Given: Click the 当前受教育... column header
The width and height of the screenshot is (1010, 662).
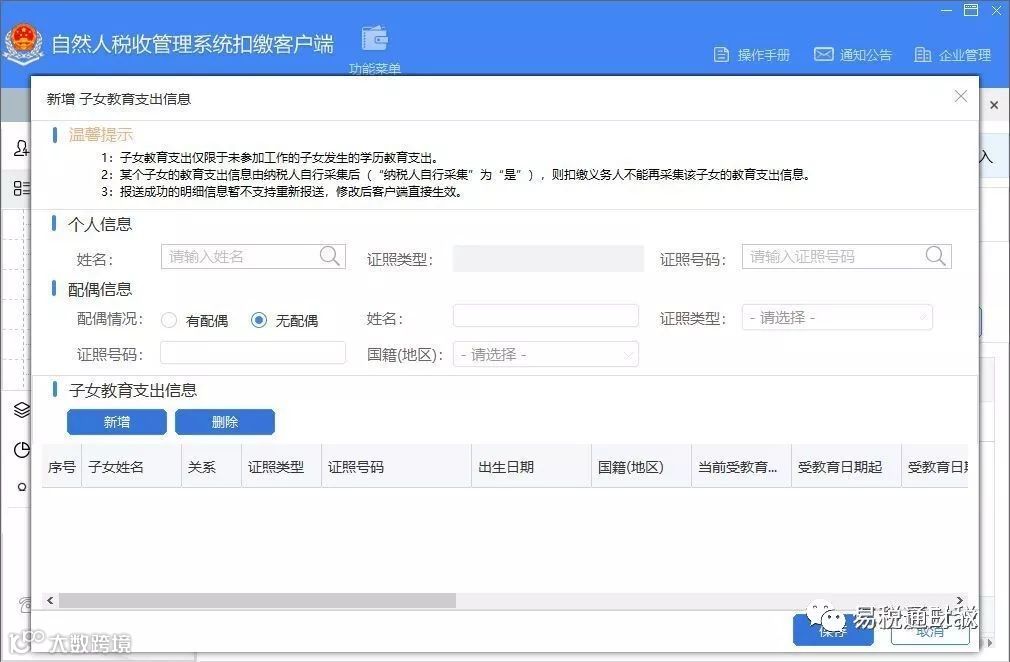Looking at the screenshot, I should (741, 466).
